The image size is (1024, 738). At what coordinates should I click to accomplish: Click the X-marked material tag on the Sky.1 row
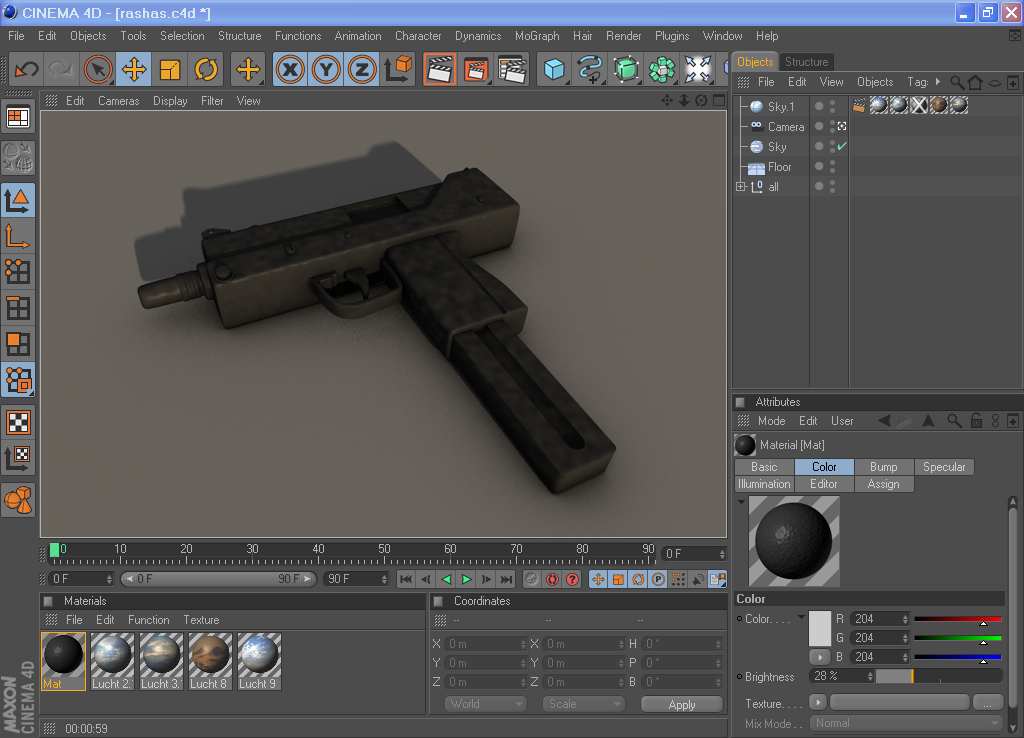pyautogui.click(x=919, y=105)
